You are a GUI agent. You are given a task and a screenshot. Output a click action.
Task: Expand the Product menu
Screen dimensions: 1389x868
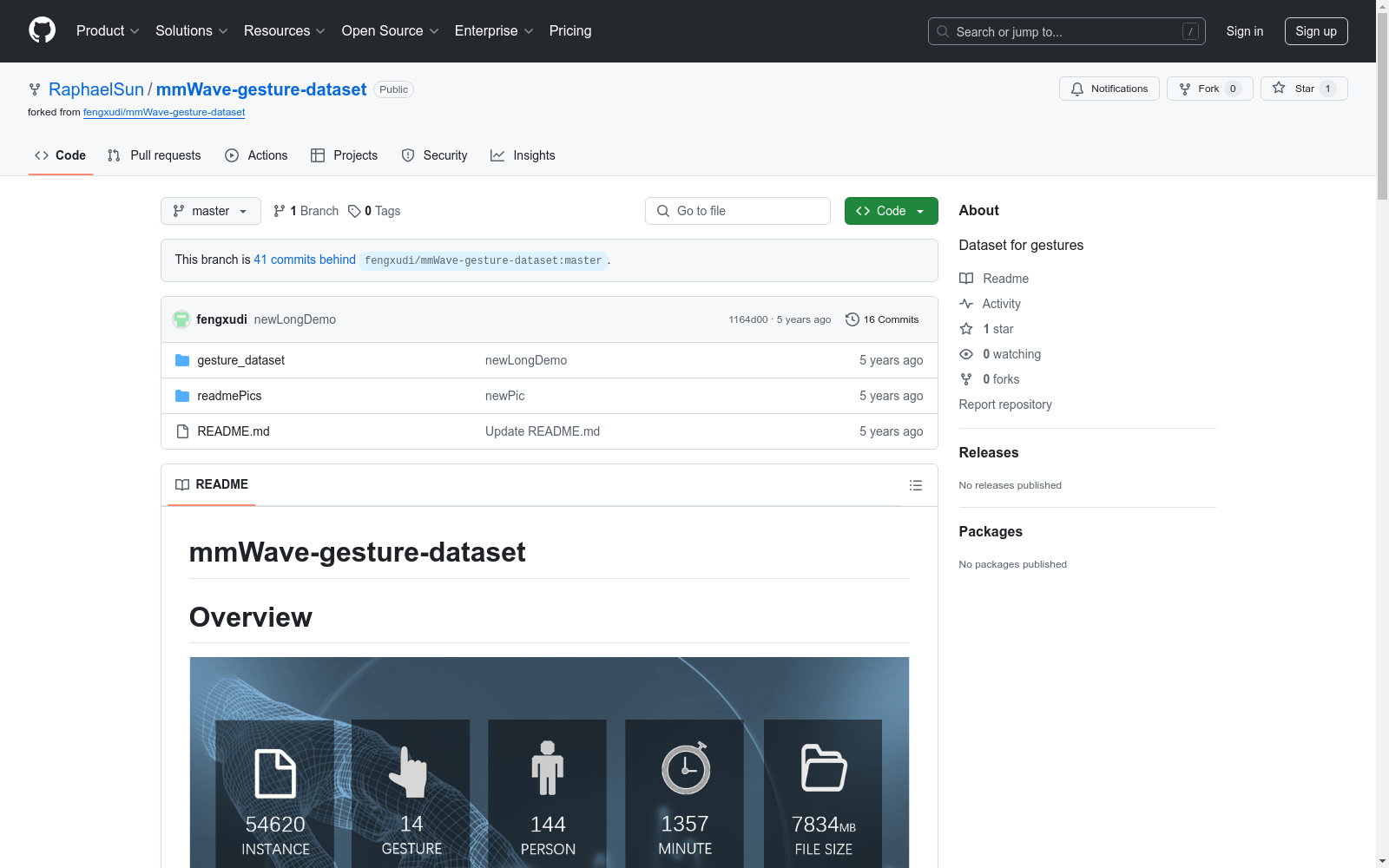pos(108,31)
